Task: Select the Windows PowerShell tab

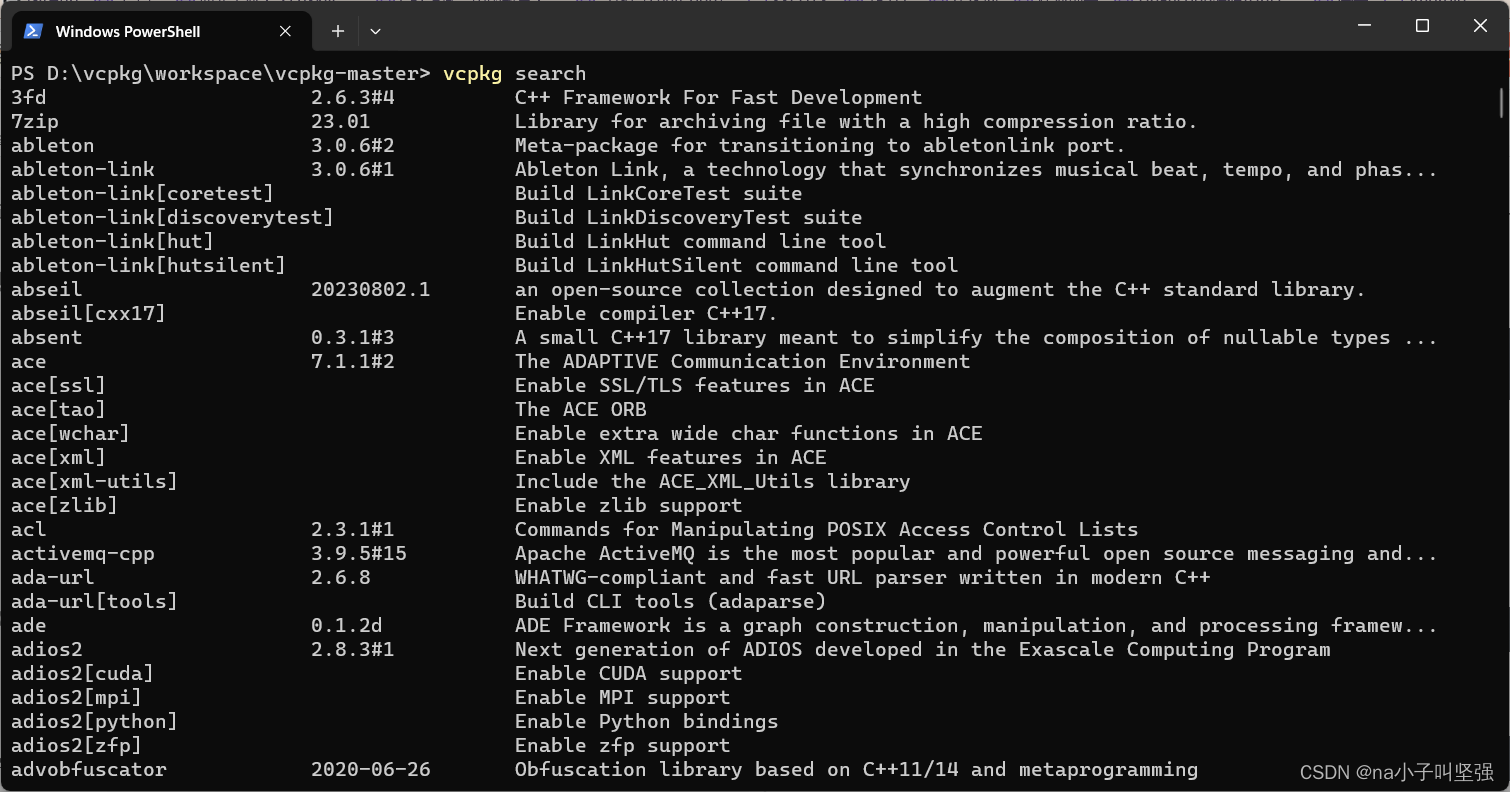Action: (x=160, y=31)
